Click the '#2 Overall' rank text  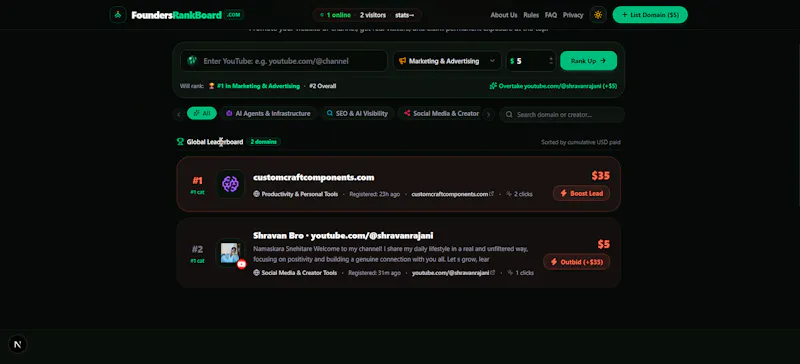pyautogui.click(x=322, y=86)
